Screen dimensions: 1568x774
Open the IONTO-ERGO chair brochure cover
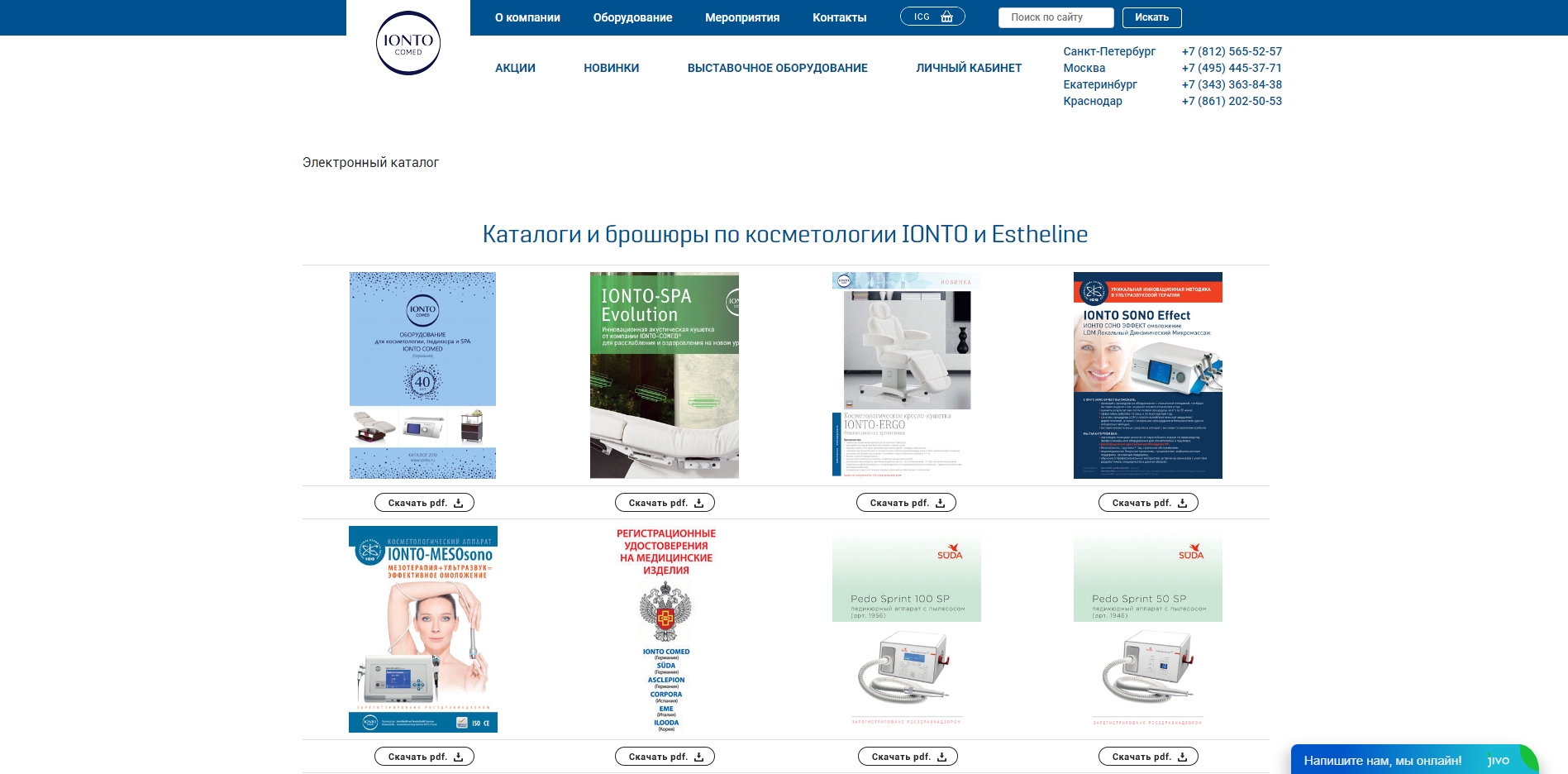pos(906,375)
